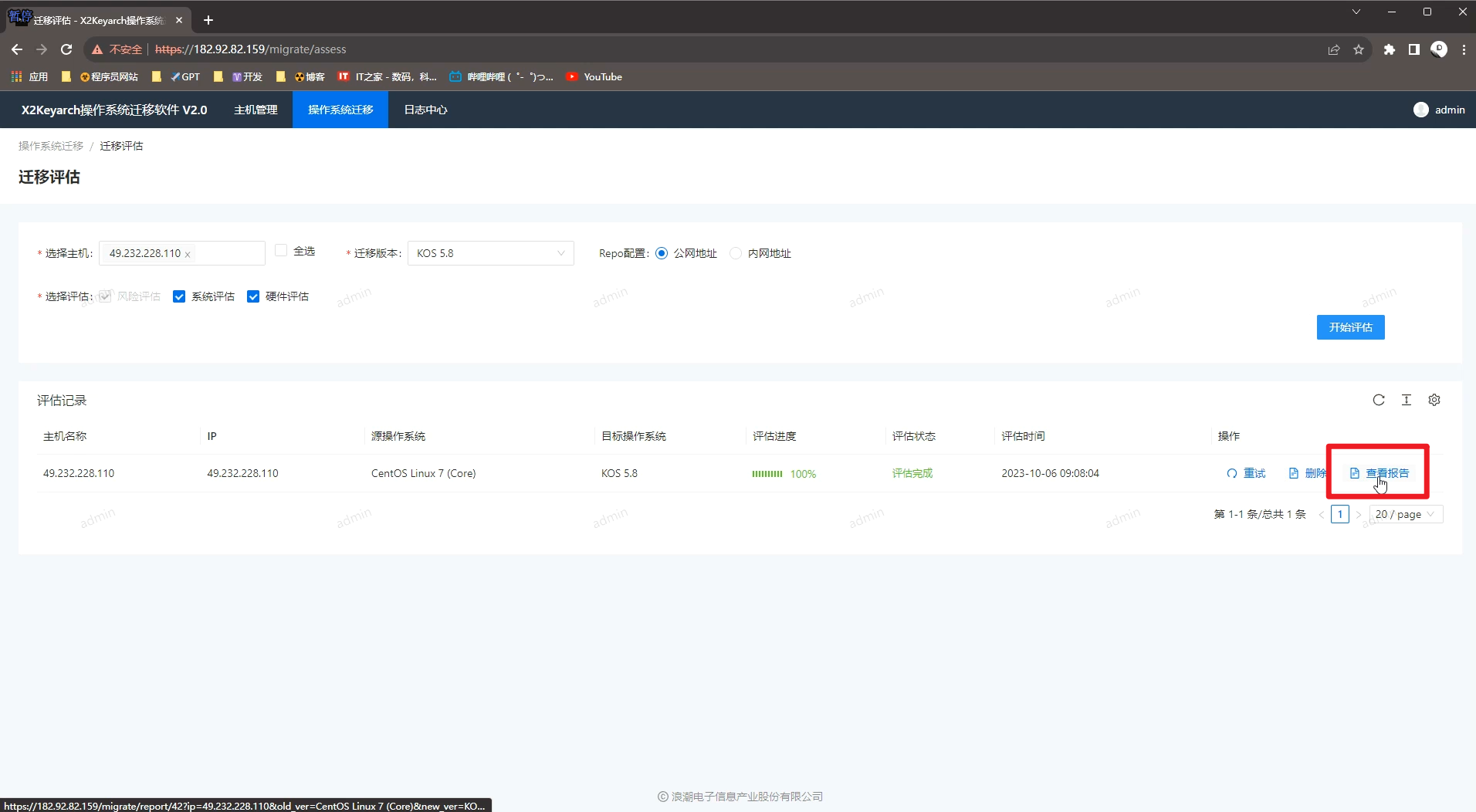Bookmark this page with star icon

point(1359,49)
